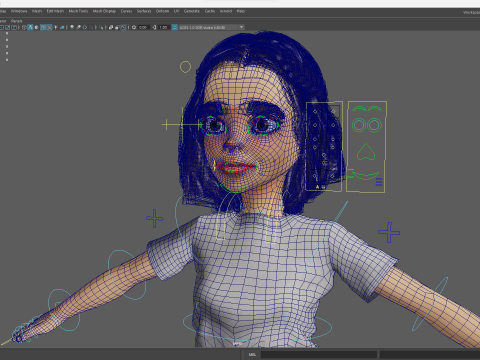Select the nose control in face panel
Viewport: 480px width, 360px height.
(x=366, y=152)
